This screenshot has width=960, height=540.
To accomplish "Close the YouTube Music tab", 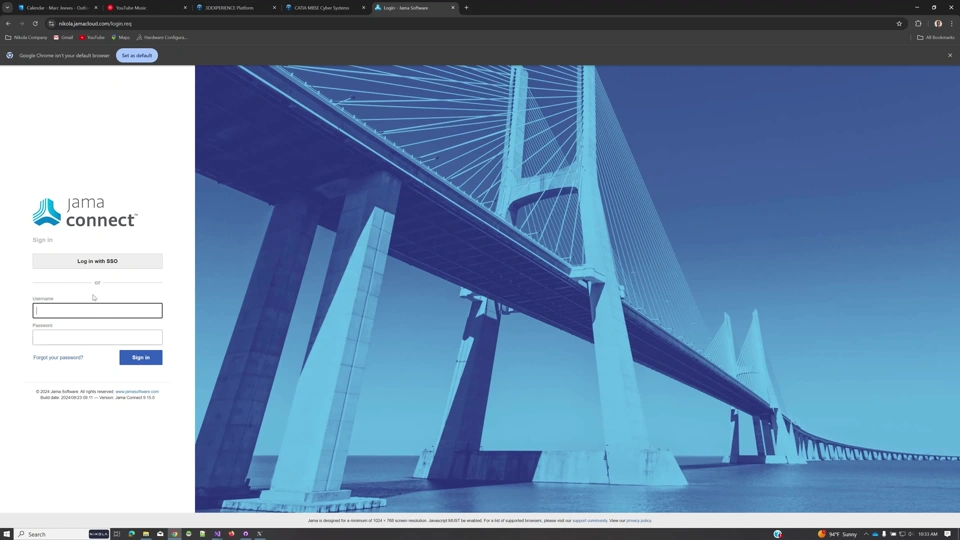I will (185, 8).
